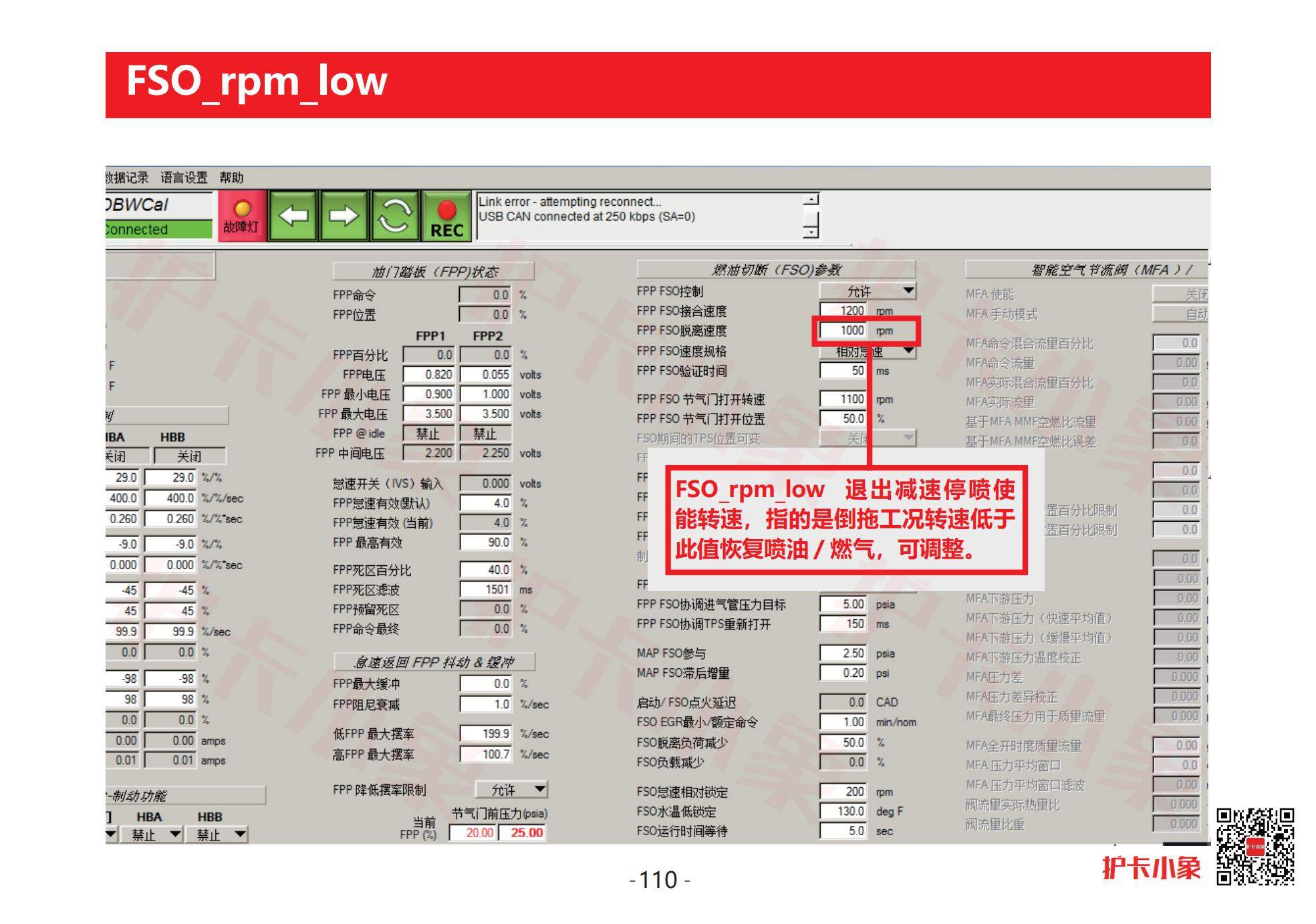Select the 低FPP 最大摆率 field
The width and height of the screenshot is (1316, 924).
coord(486,734)
